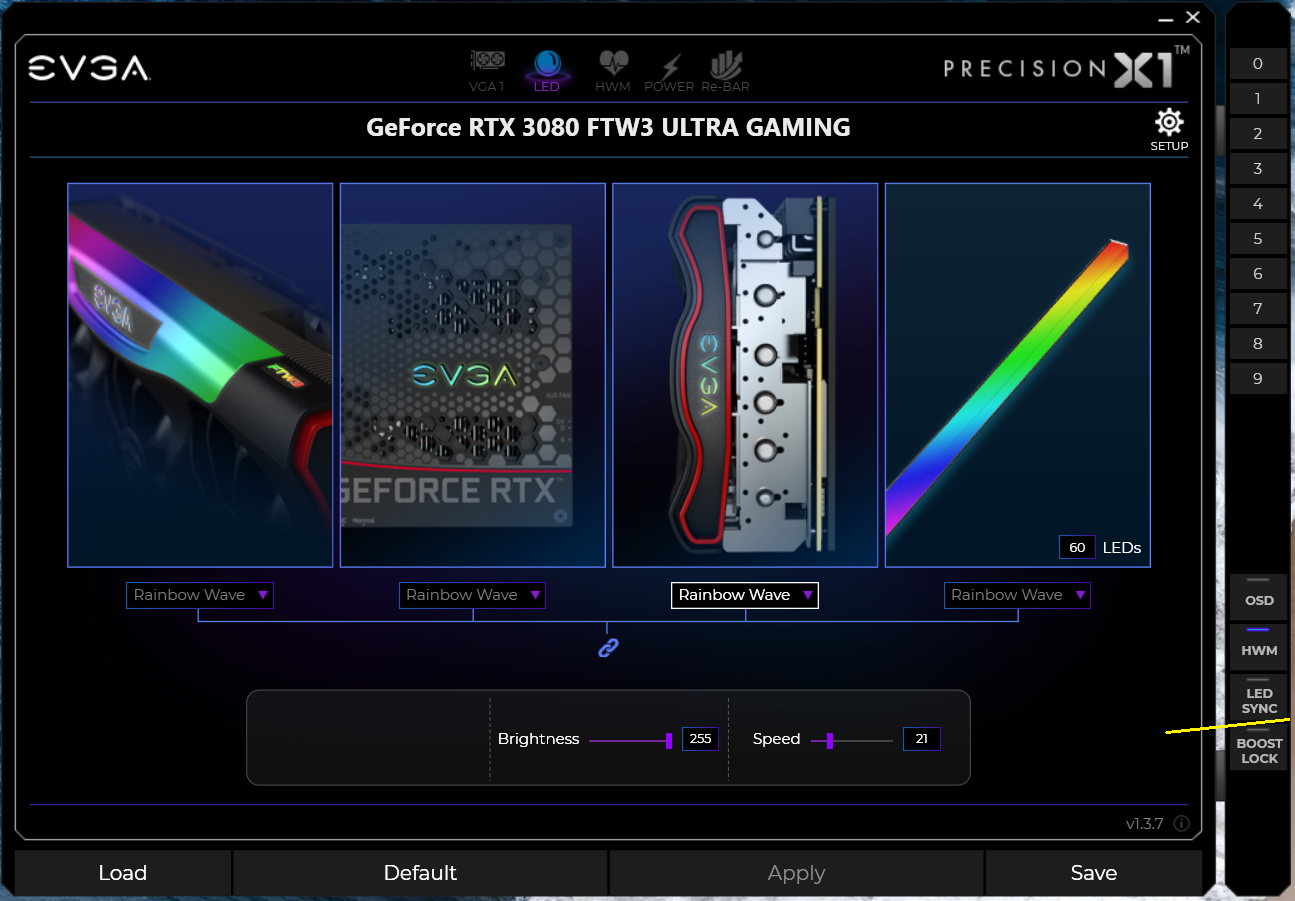
Task: Toggle LED SYNC
Action: [1259, 697]
